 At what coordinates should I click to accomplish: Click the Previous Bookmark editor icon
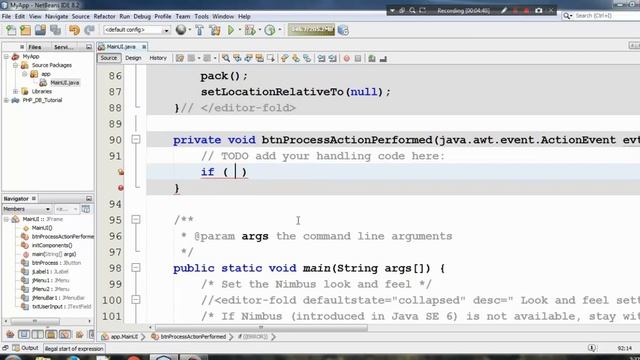click(x=284, y=58)
